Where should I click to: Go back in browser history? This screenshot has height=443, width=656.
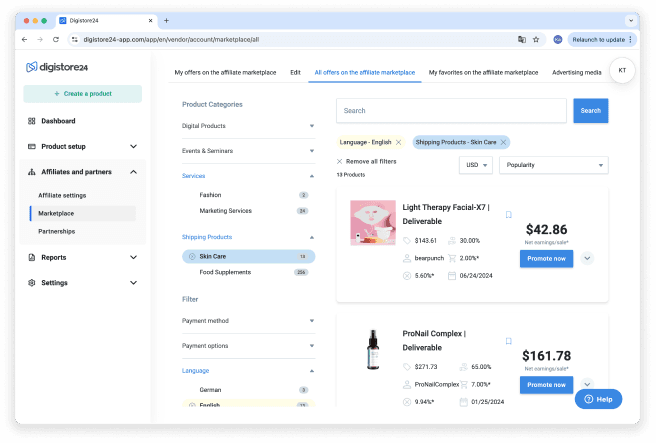tap(25, 39)
